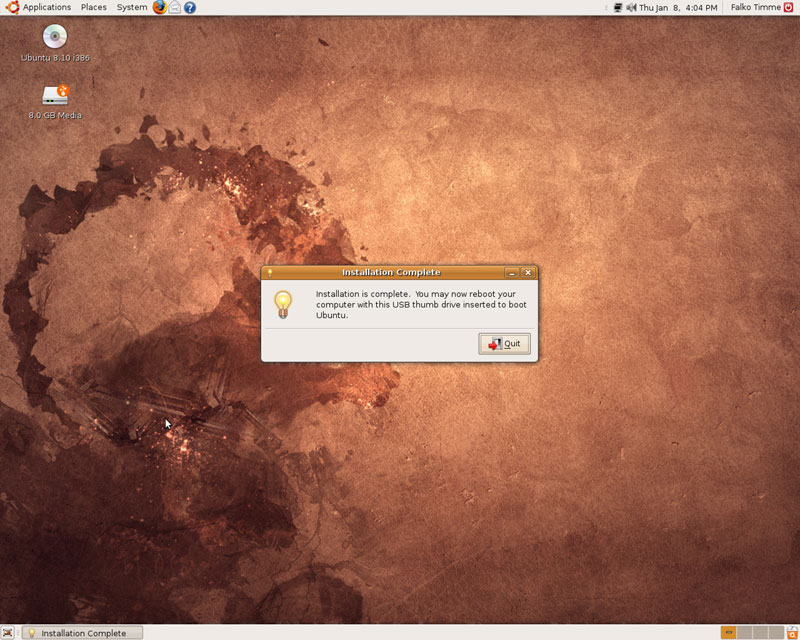Image resolution: width=800 pixels, height=640 pixels.
Task: Open the window menu lightbulb in the dialog titlebar
Action: pos(270,273)
